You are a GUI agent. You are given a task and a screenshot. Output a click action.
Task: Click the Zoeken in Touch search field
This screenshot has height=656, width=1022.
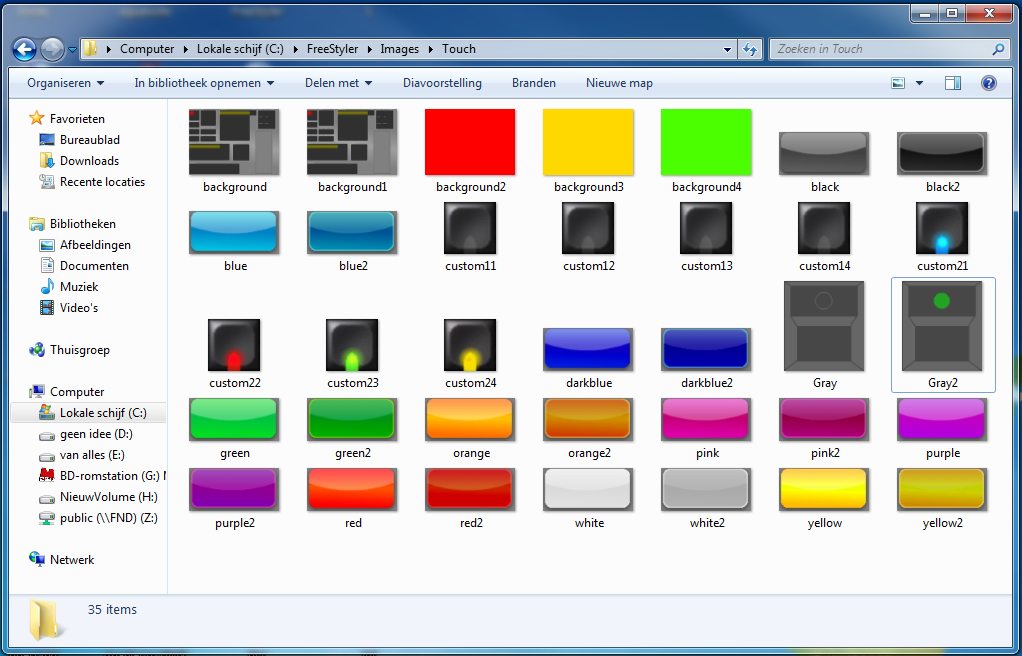tap(880, 49)
